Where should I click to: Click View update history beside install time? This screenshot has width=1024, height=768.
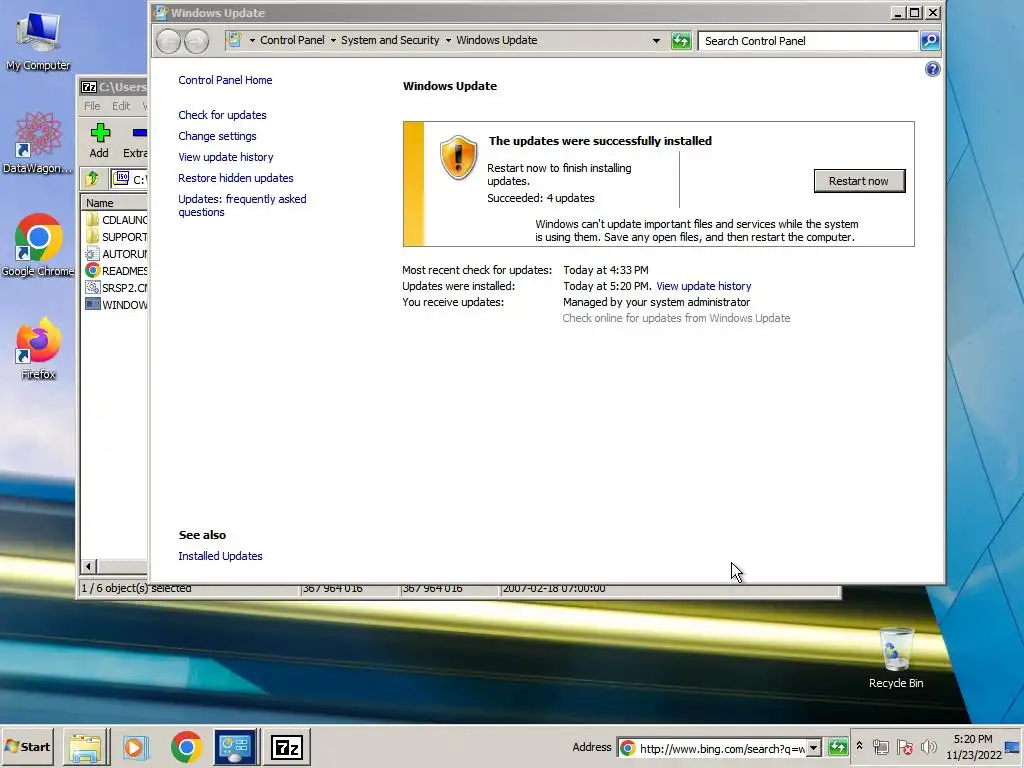coord(703,286)
